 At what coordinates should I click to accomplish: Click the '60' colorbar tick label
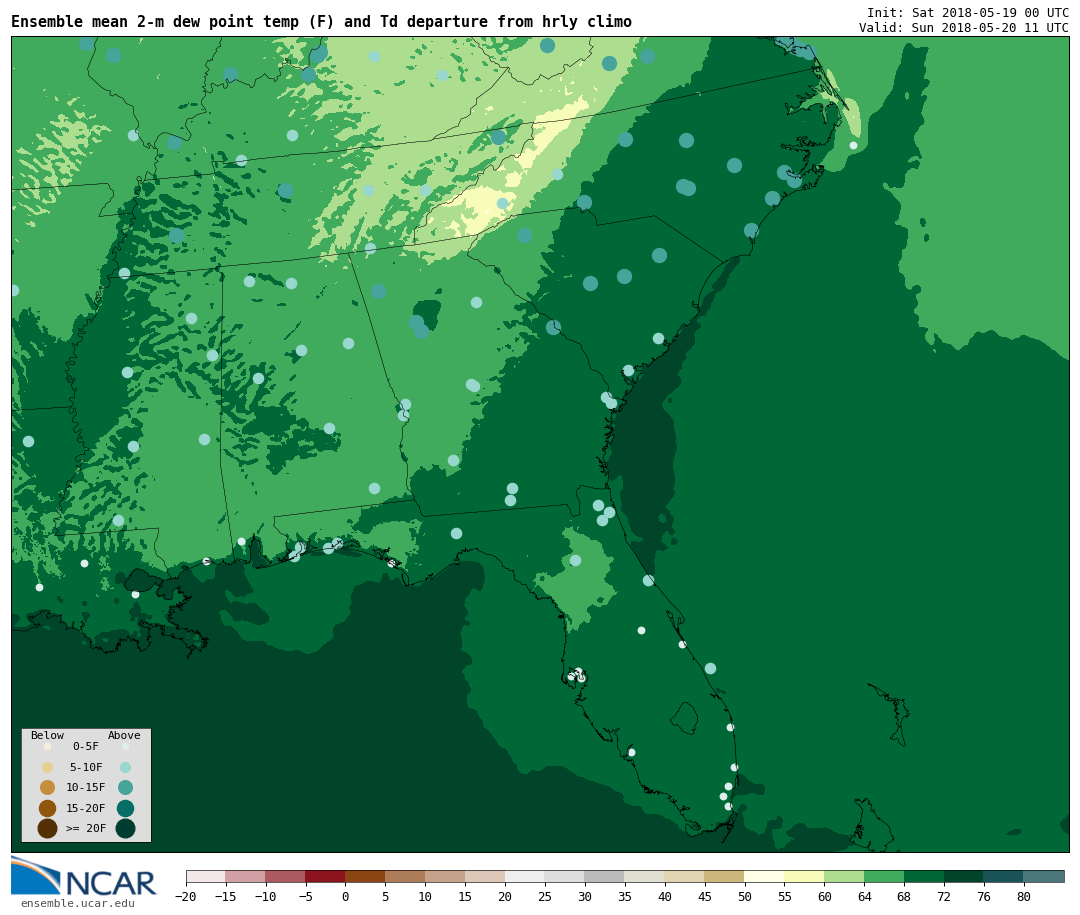pos(825,896)
